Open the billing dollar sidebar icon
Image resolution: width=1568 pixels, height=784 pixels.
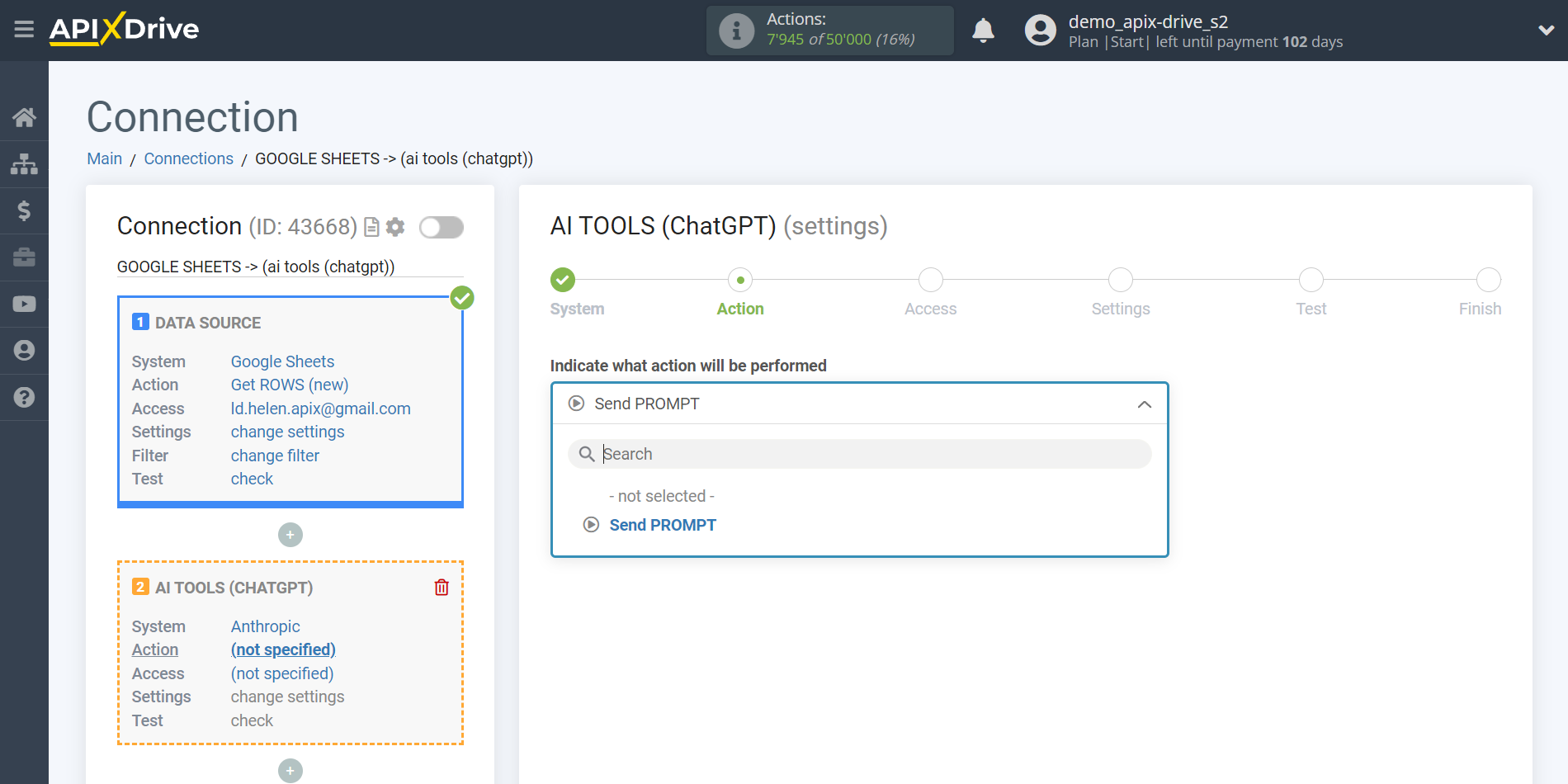pos(24,210)
